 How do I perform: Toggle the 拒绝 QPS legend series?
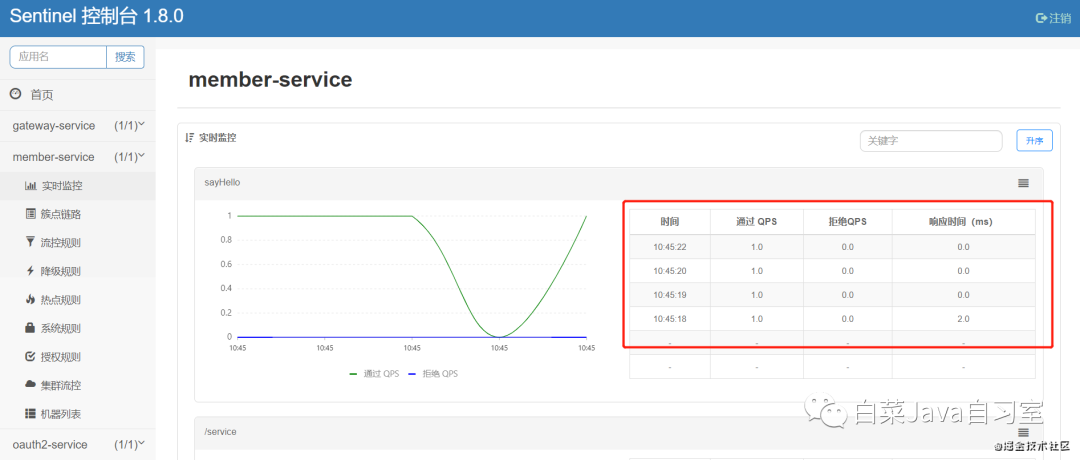[433, 373]
